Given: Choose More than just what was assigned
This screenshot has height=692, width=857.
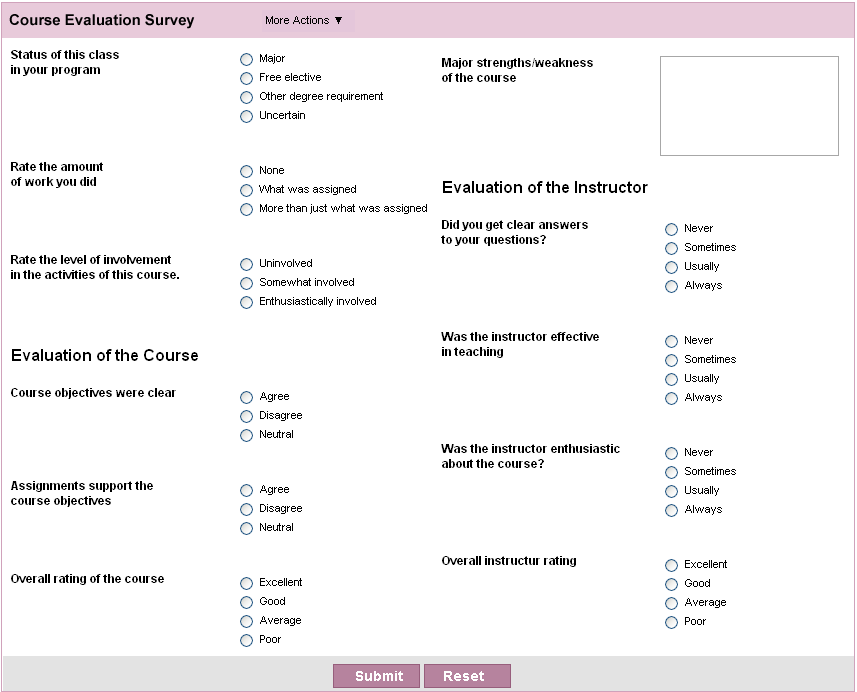Looking at the screenshot, I should [247, 210].
